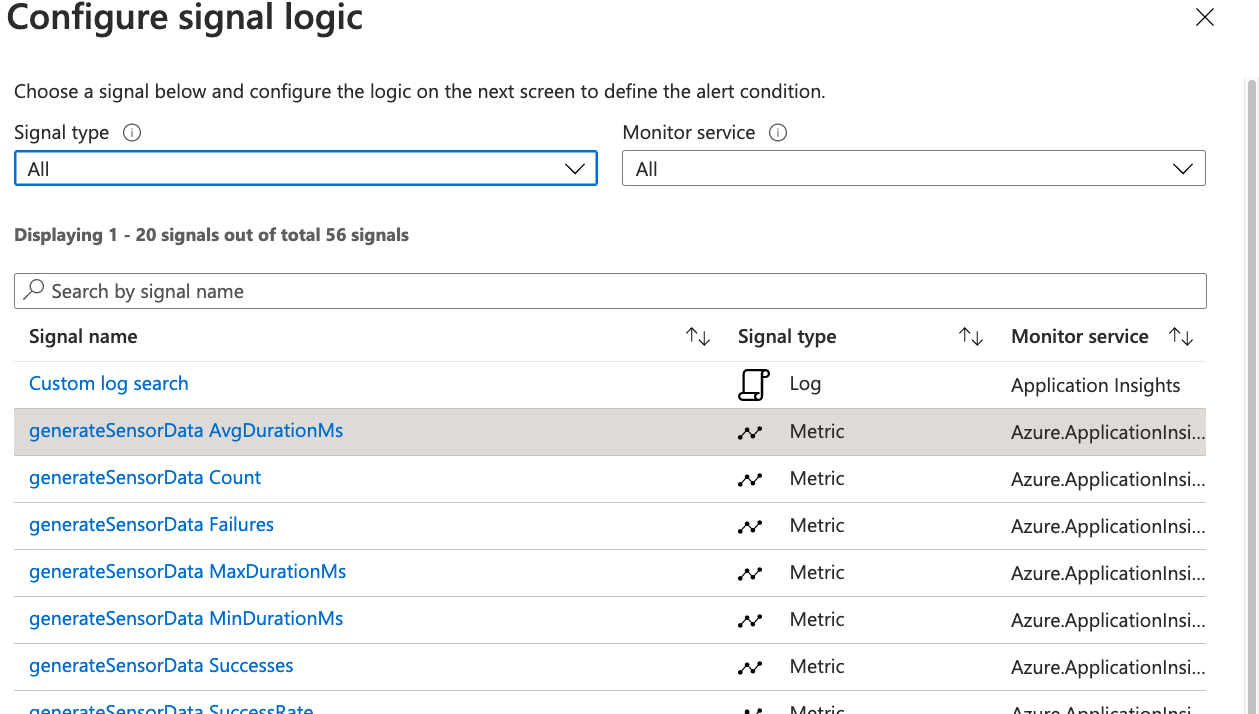1259x714 pixels.
Task: Select the generateSensorData AvgDurationMs signal
Action: 186,431
